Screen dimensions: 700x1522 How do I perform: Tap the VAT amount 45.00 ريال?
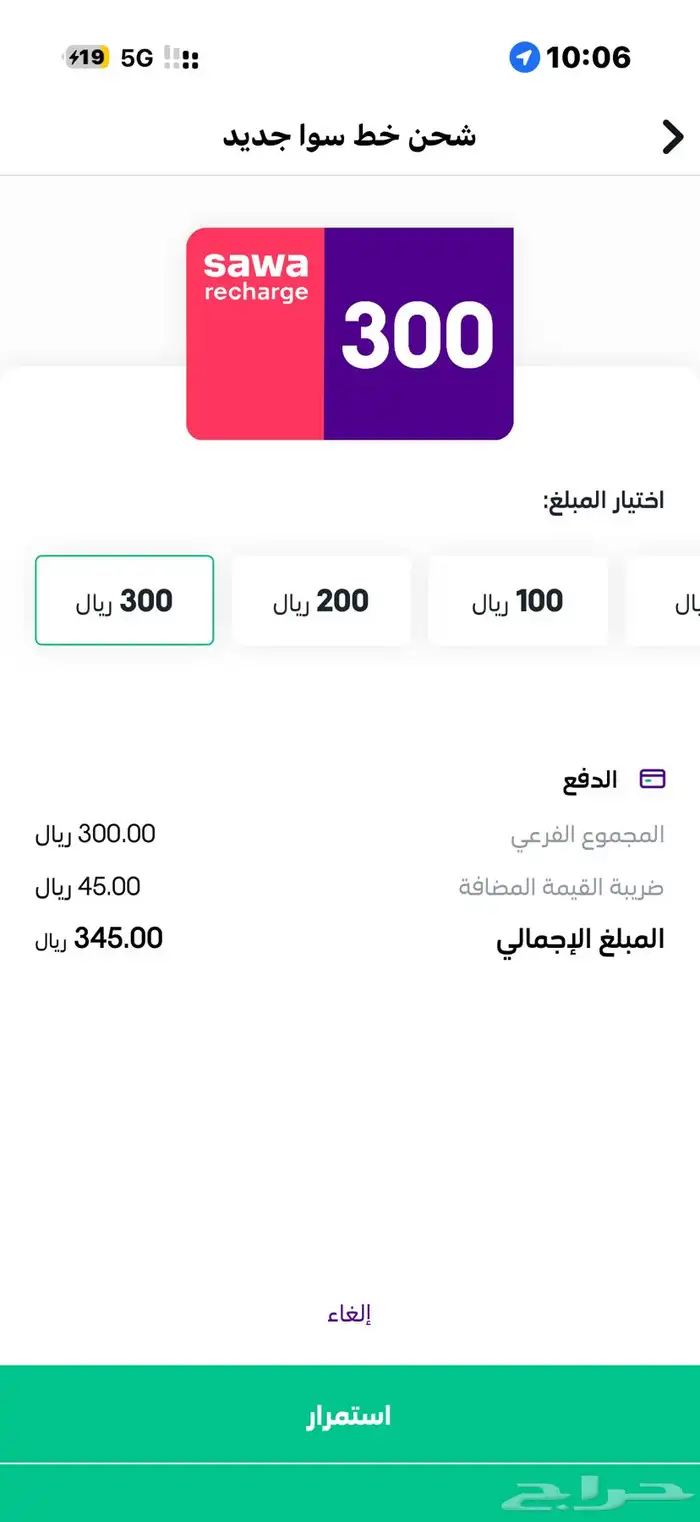[x=88, y=886]
